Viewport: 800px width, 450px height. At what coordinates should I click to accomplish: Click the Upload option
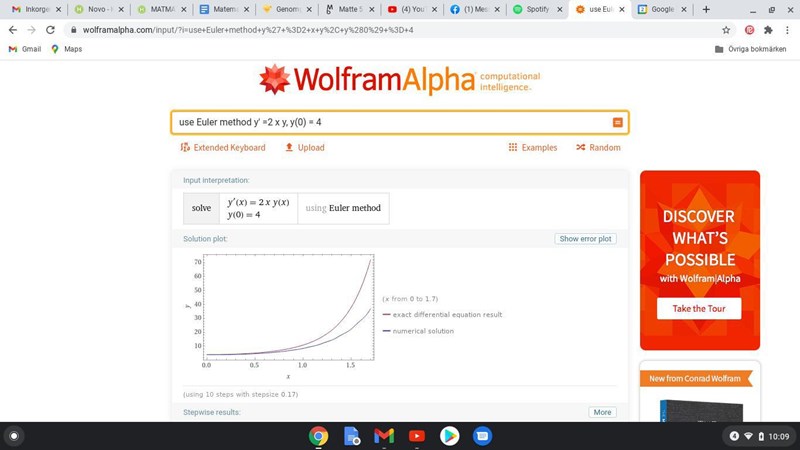(x=305, y=148)
